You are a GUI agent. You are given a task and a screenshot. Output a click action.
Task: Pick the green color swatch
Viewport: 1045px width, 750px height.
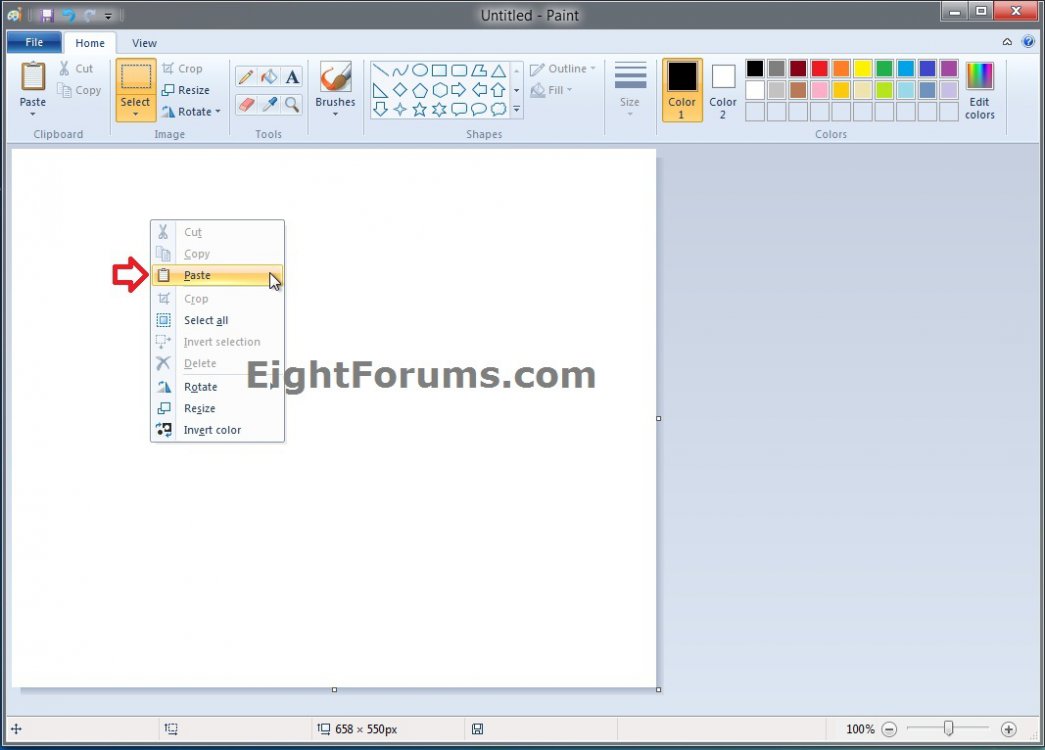point(884,68)
